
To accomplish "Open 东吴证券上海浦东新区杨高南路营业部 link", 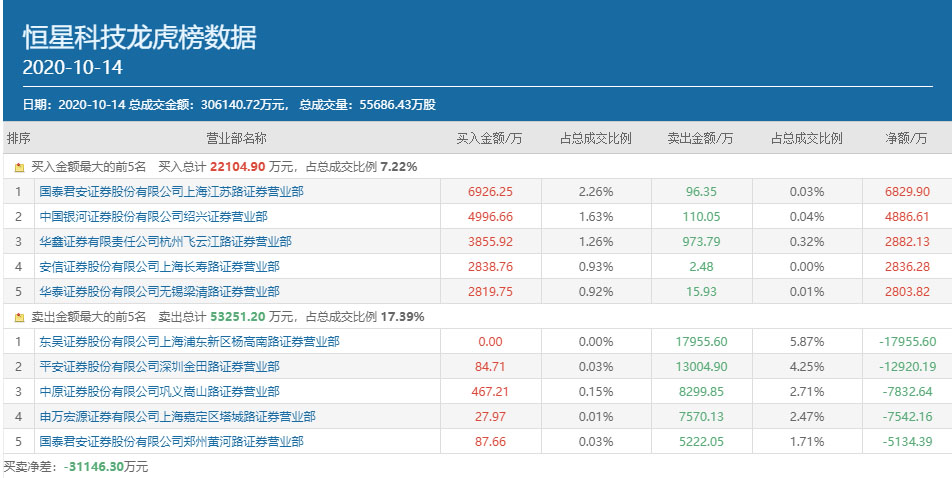I will [189, 342].
